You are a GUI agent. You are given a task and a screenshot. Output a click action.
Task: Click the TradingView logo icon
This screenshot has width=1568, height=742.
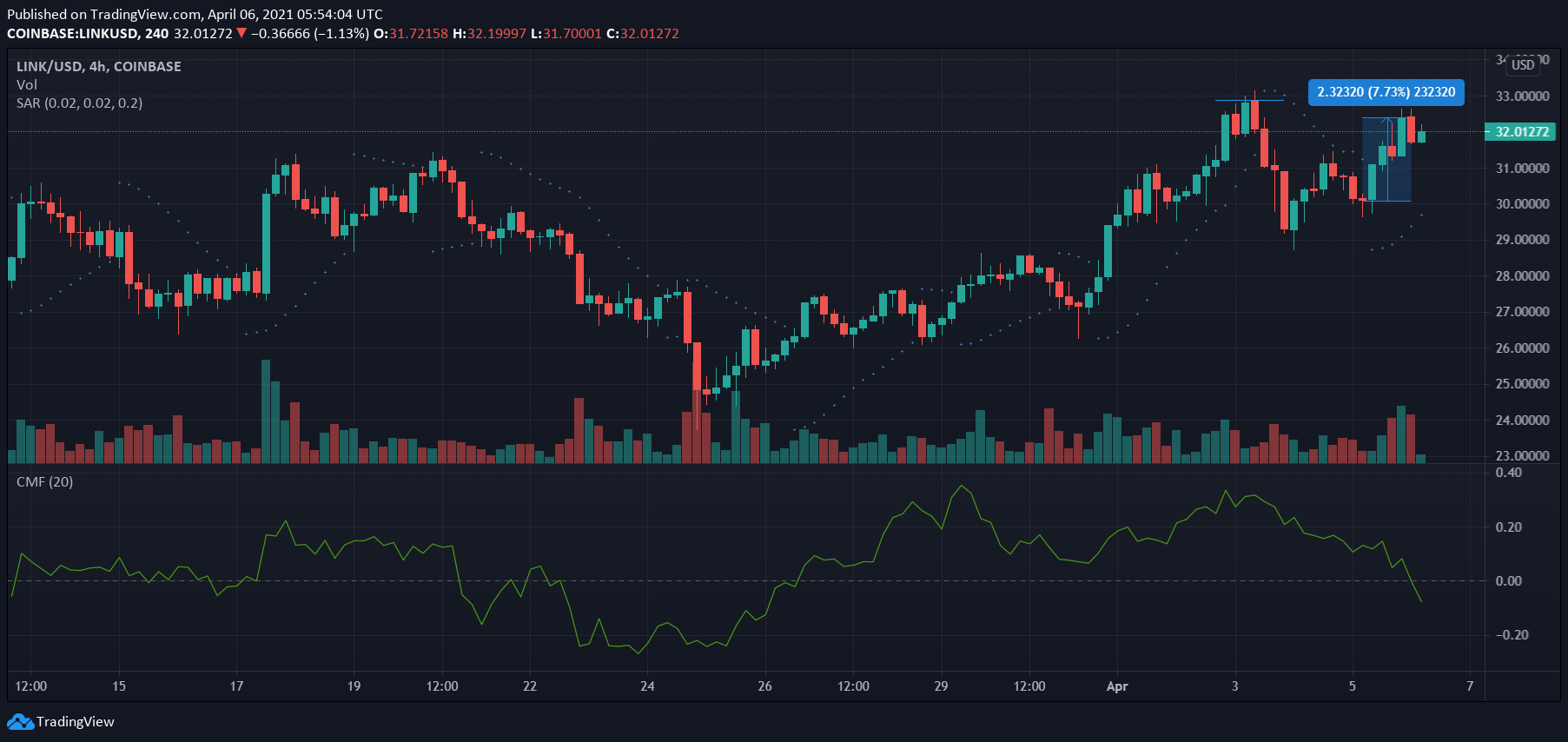coord(20,722)
